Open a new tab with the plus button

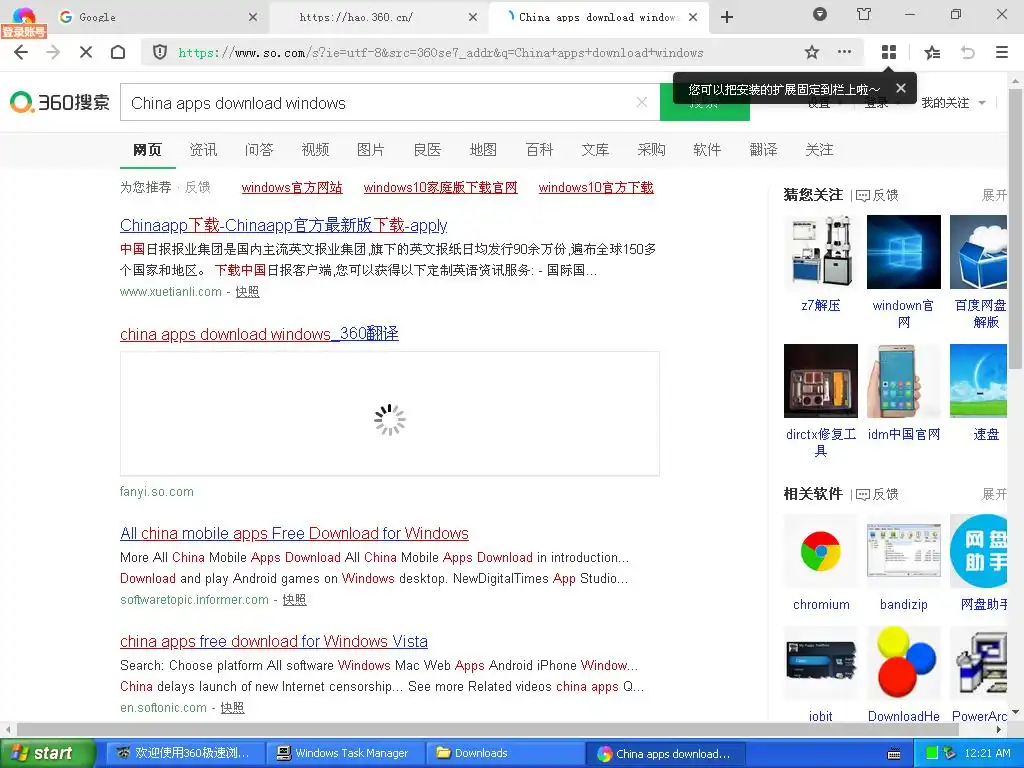pos(727,18)
